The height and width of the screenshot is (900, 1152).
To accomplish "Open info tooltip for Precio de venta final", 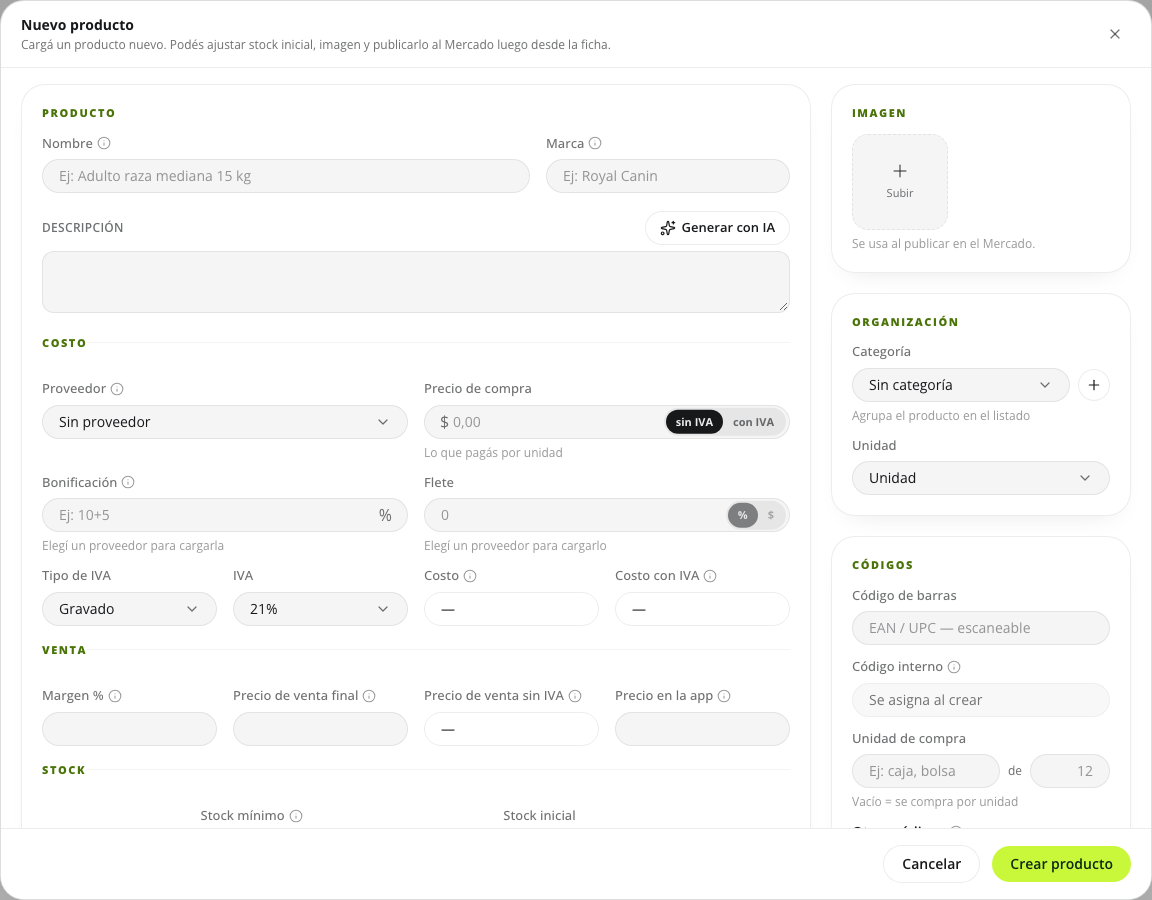I will [x=369, y=696].
